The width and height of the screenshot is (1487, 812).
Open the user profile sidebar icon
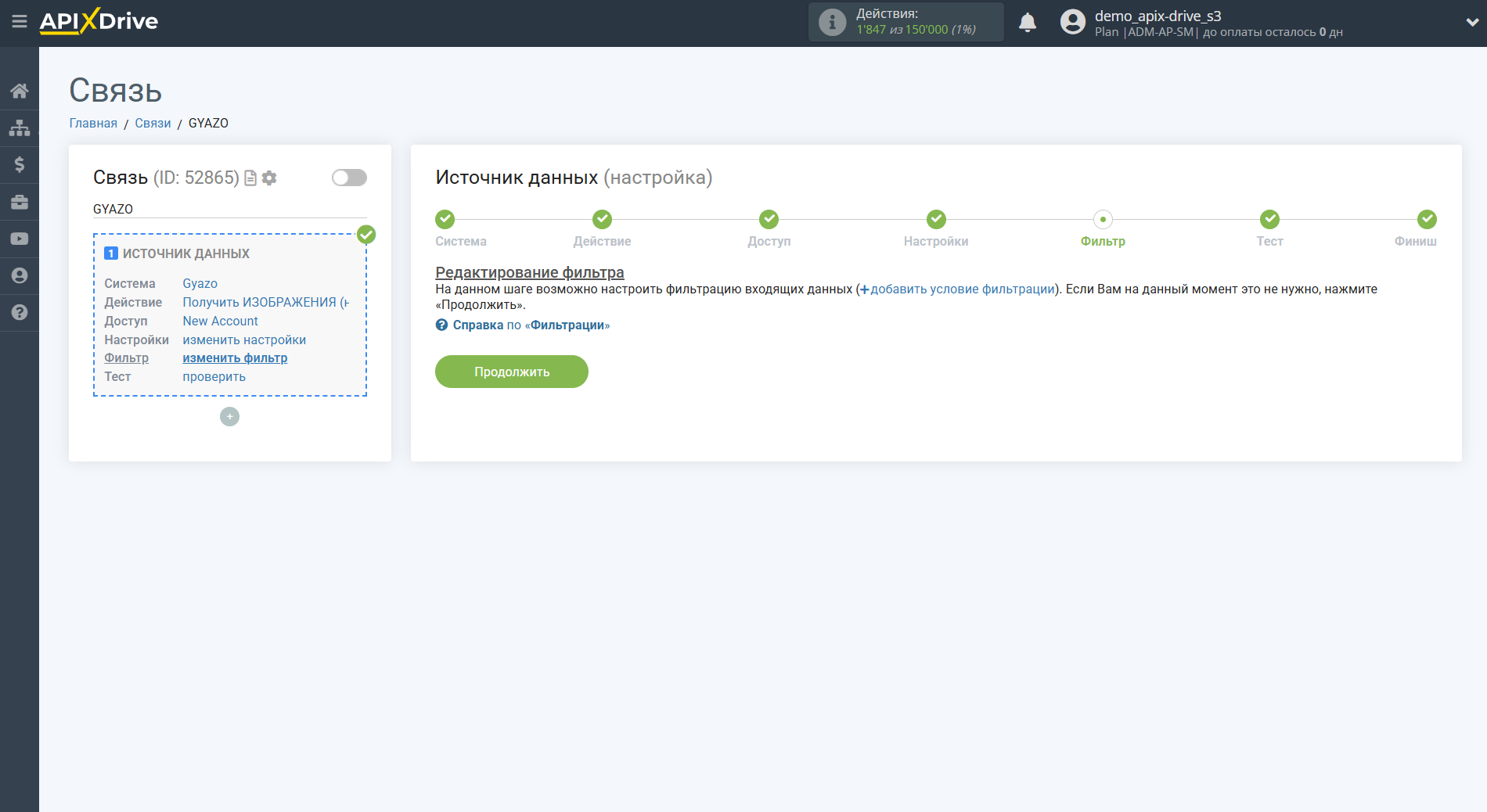click(20, 275)
